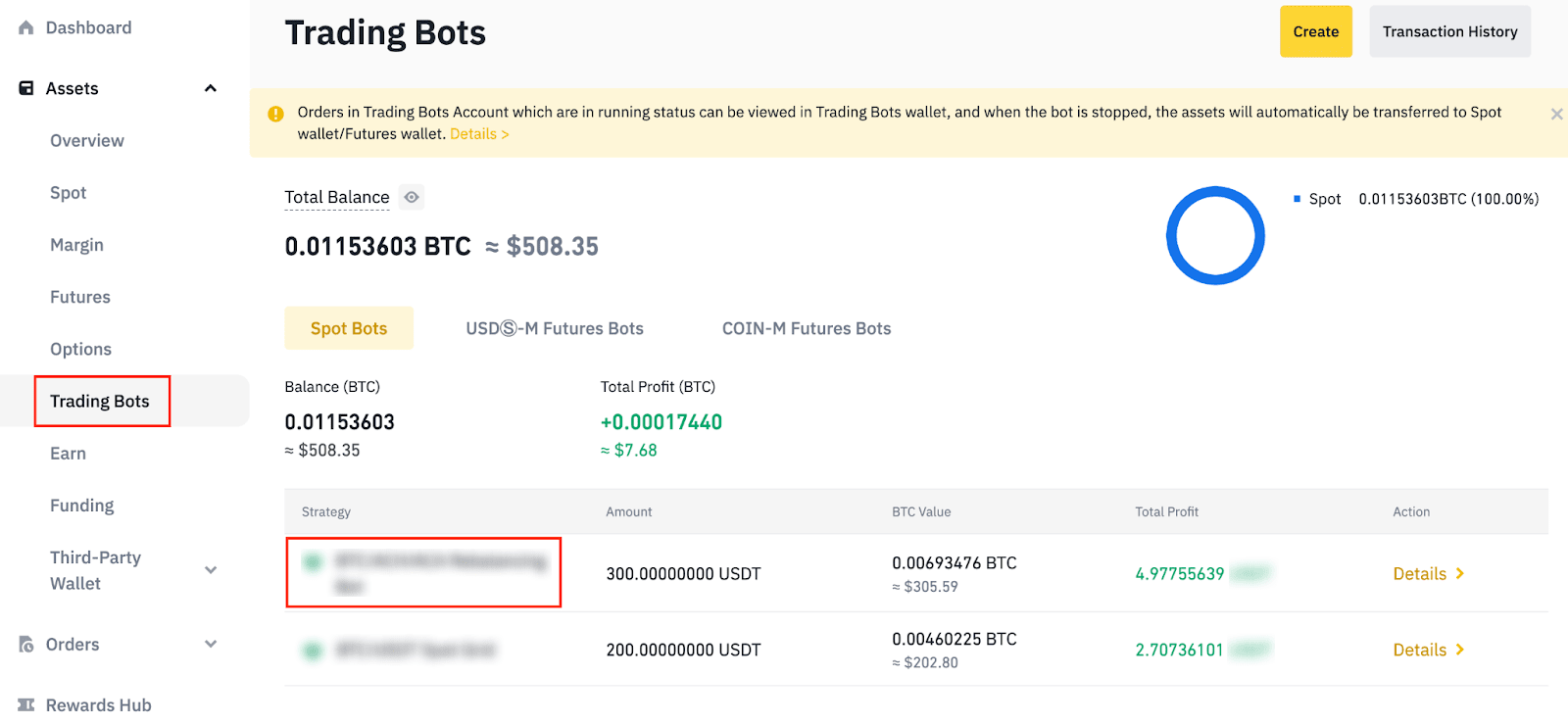Click the Rewards Hub icon
Viewport: 1568px width, 725px height.
click(x=26, y=705)
